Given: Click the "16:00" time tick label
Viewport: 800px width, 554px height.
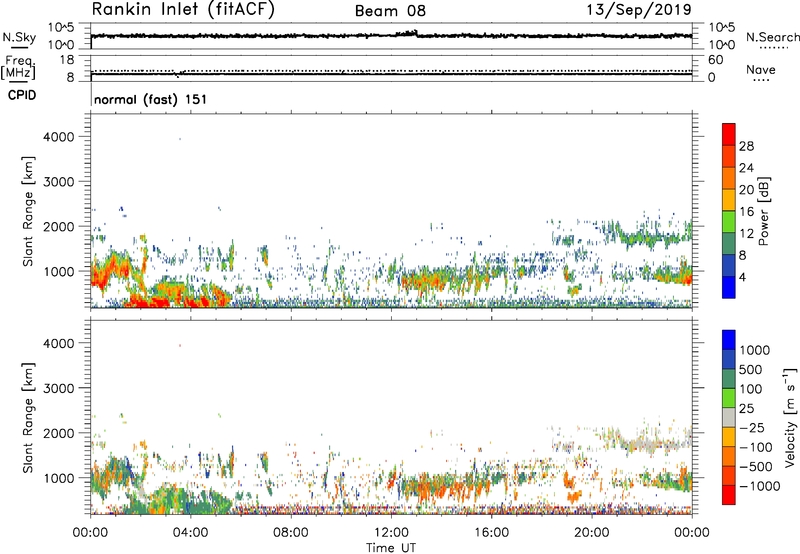Looking at the screenshot, I should [491, 533].
